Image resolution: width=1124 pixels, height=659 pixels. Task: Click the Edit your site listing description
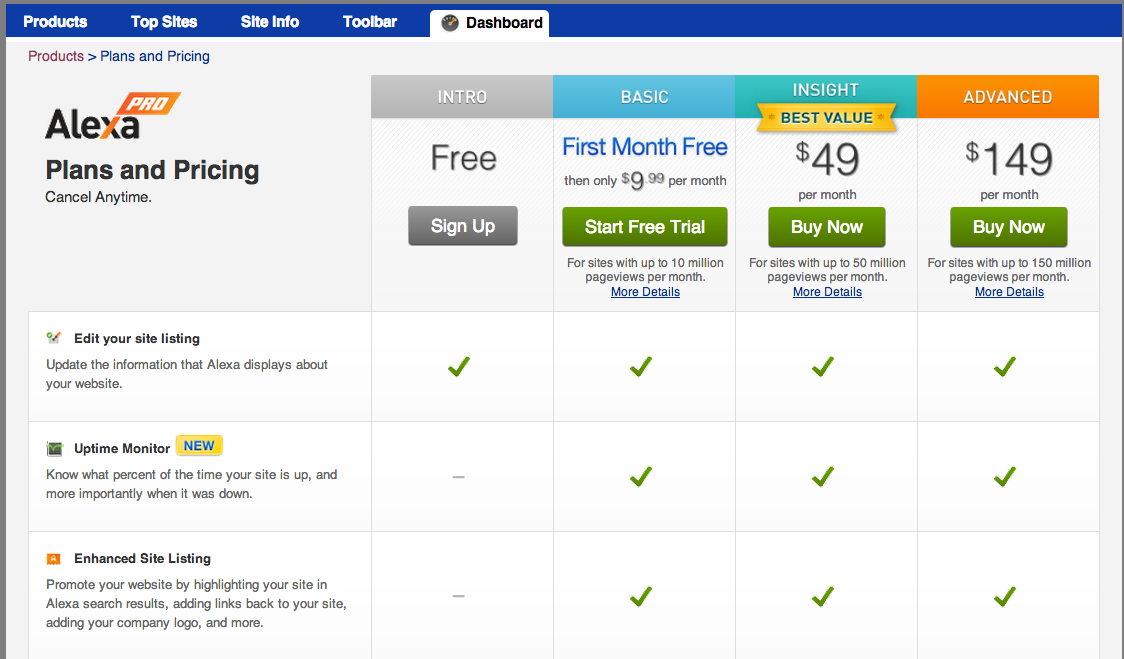click(187, 374)
